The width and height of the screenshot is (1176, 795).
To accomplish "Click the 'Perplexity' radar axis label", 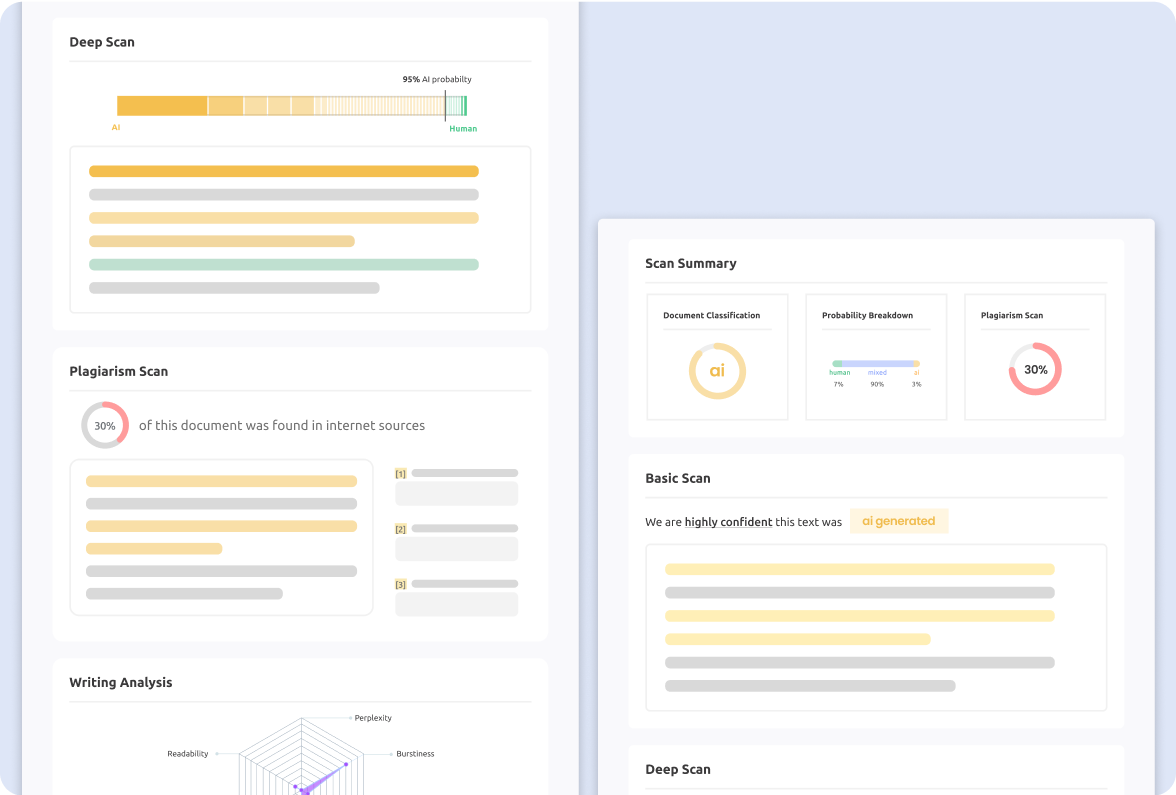I will (x=373, y=718).
